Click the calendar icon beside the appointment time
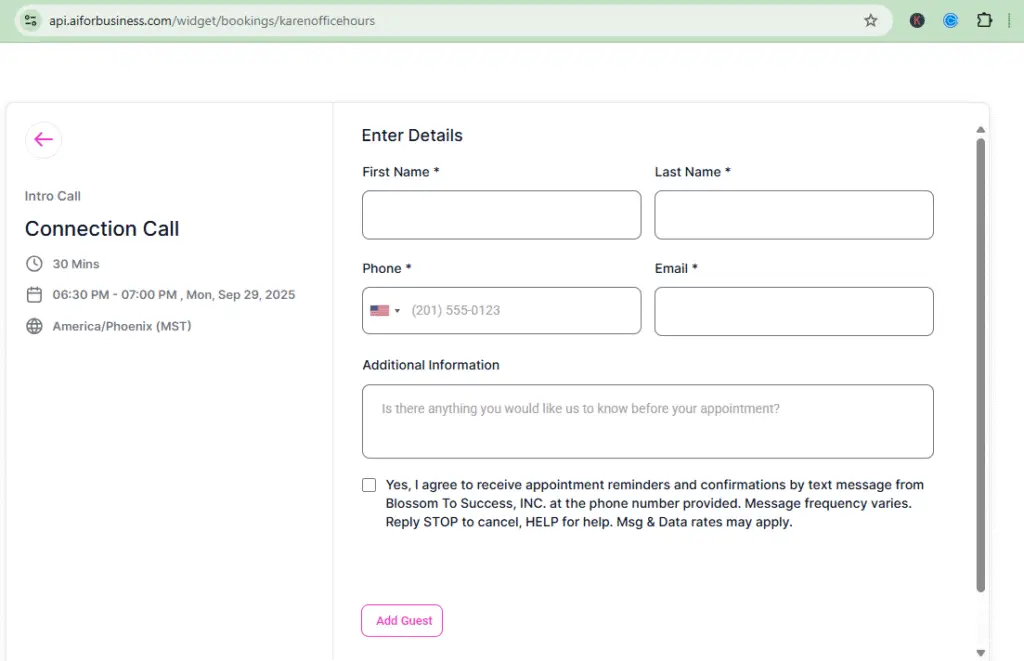 click(34, 295)
